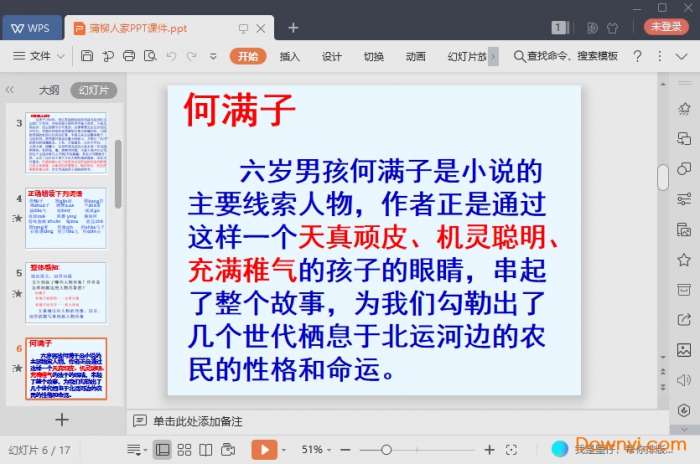Select slide 4 thumbnail
Image resolution: width=700 pixels, height=464 pixels.
click(x=66, y=218)
